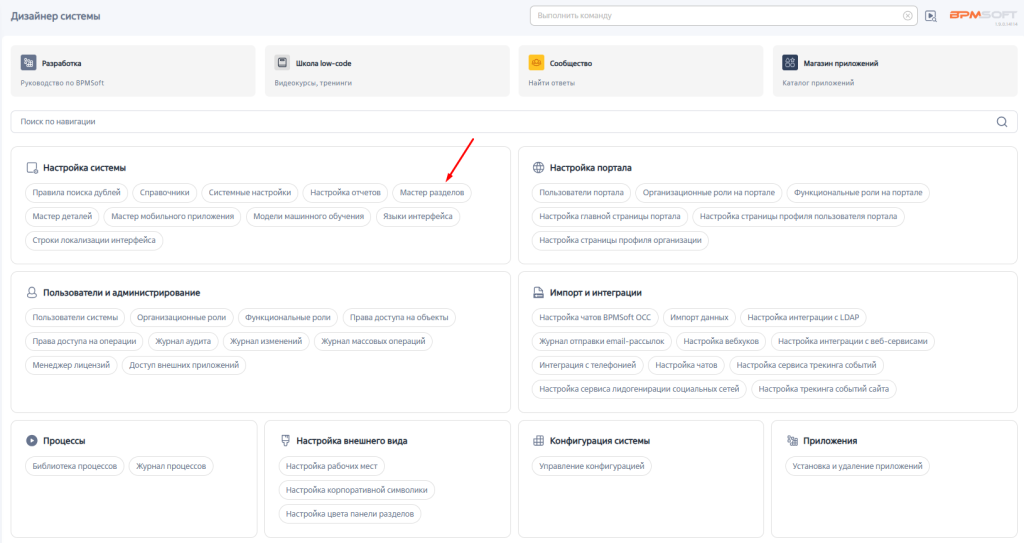
Task: Go to Системные настройки
Action: [250, 192]
